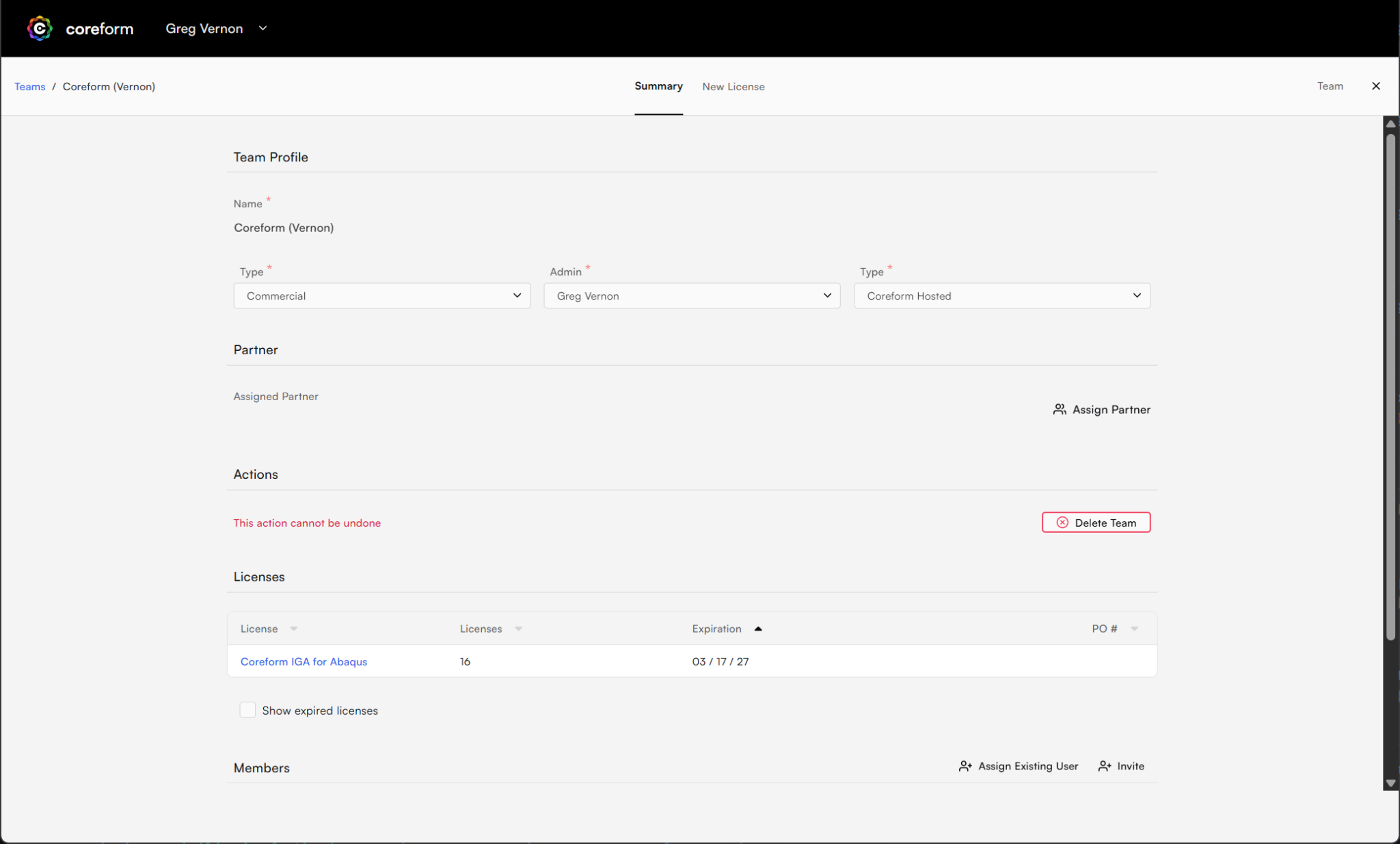Edit the team Name field
Image resolution: width=1400 pixels, height=844 pixels.
tap(692, 228)
